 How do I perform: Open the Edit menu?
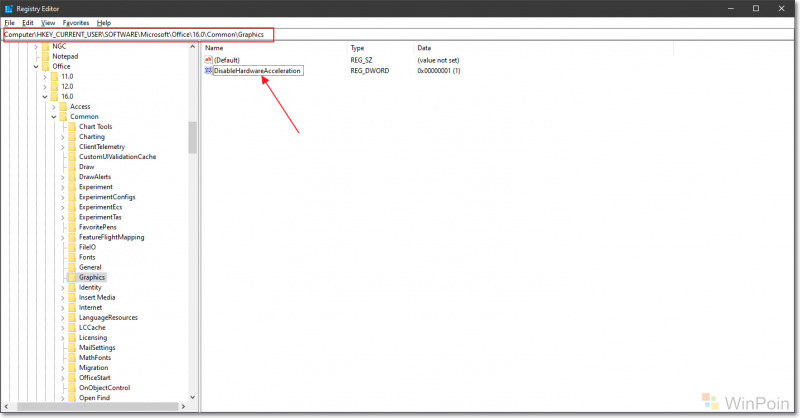click(x=28, y=23)
